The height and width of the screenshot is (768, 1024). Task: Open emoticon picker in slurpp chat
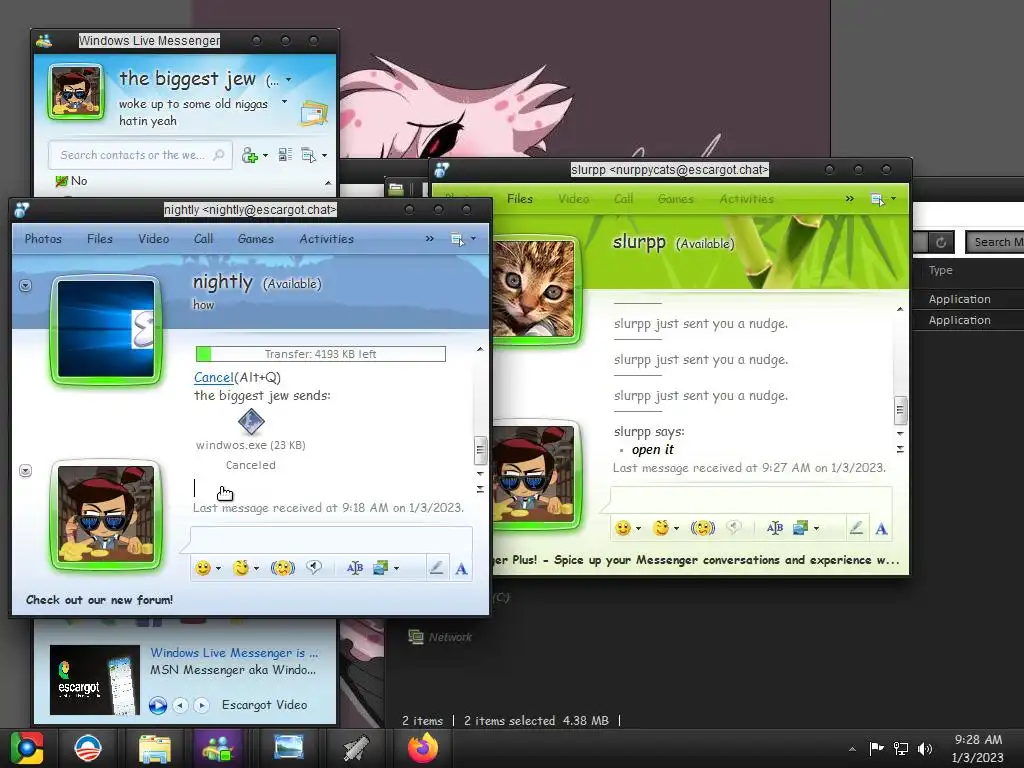click(x=623, y=528)
